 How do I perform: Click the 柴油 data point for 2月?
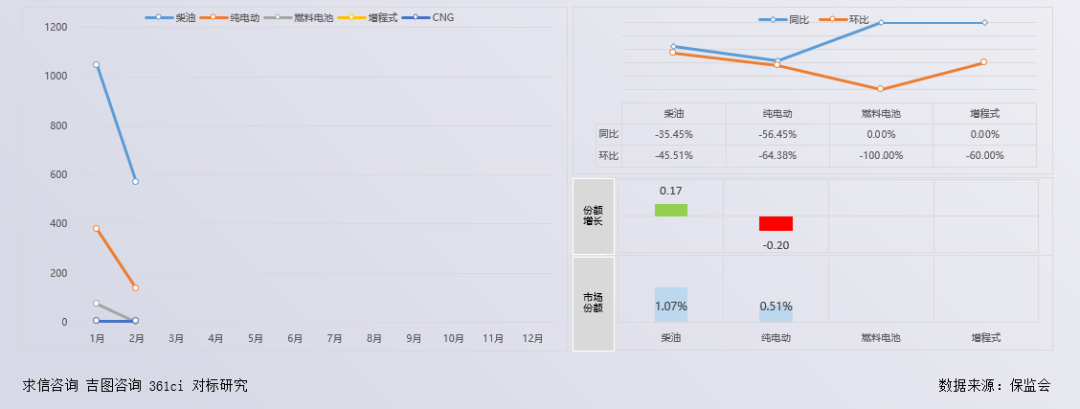(x=135, y=182)
